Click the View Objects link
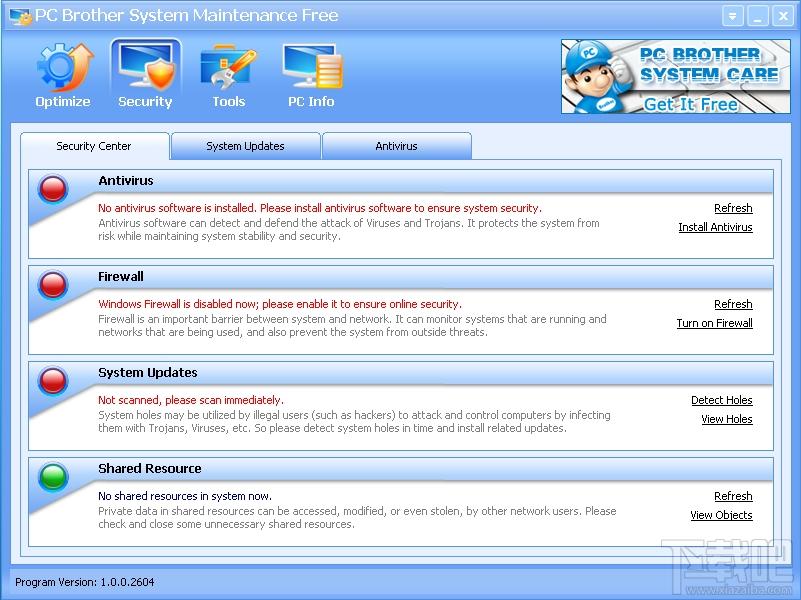Image resolution: width=801 pixels, height=600 pixels. pyautogui.click(x=721, y=515)
